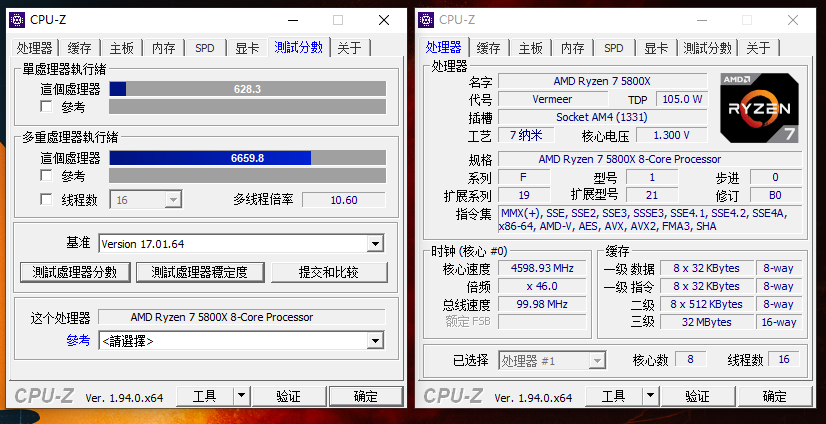
Task: Click 确定 button in left window
Action: [x=366, y=396]
